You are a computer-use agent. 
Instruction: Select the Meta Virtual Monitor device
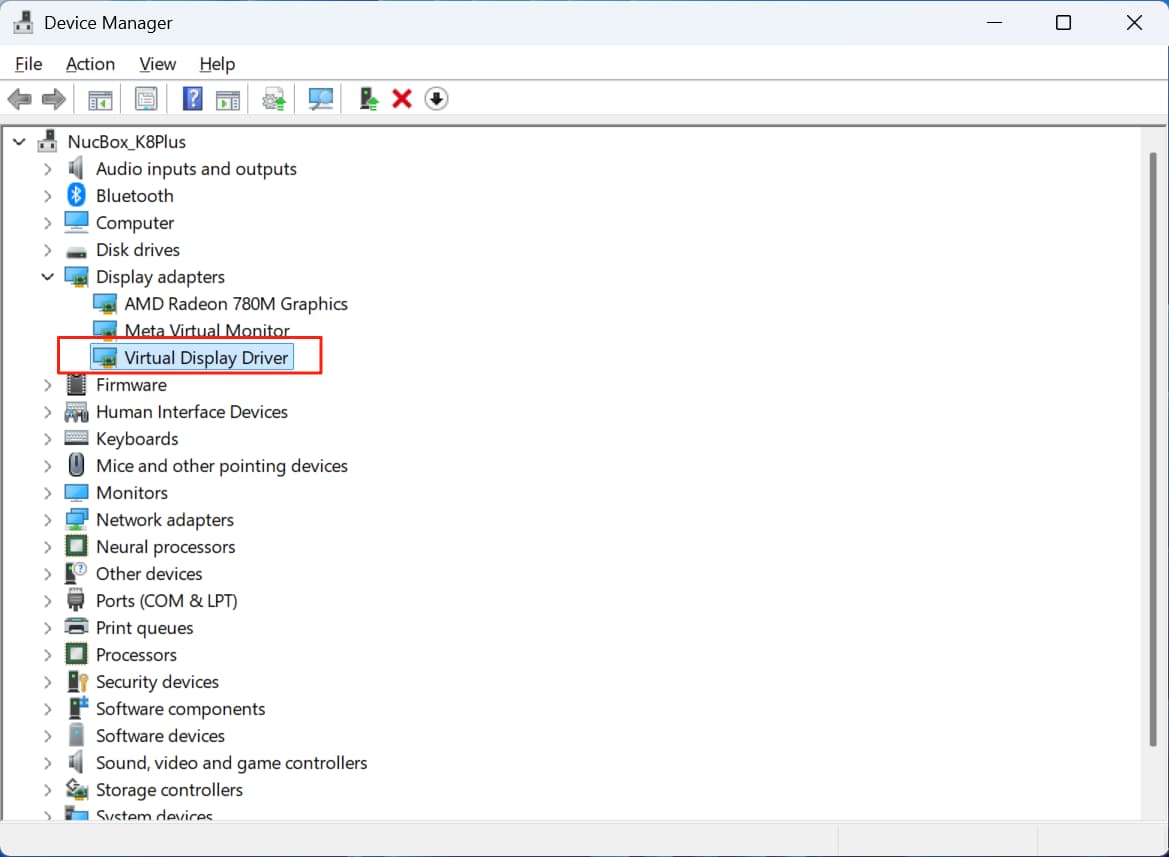pos(206,330)
